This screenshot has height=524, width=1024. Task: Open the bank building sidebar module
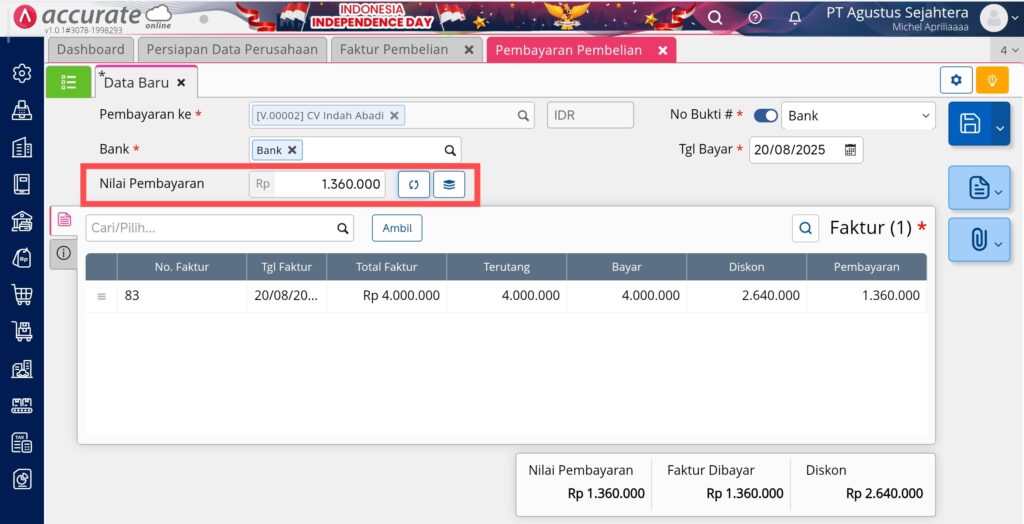(22, 221)
